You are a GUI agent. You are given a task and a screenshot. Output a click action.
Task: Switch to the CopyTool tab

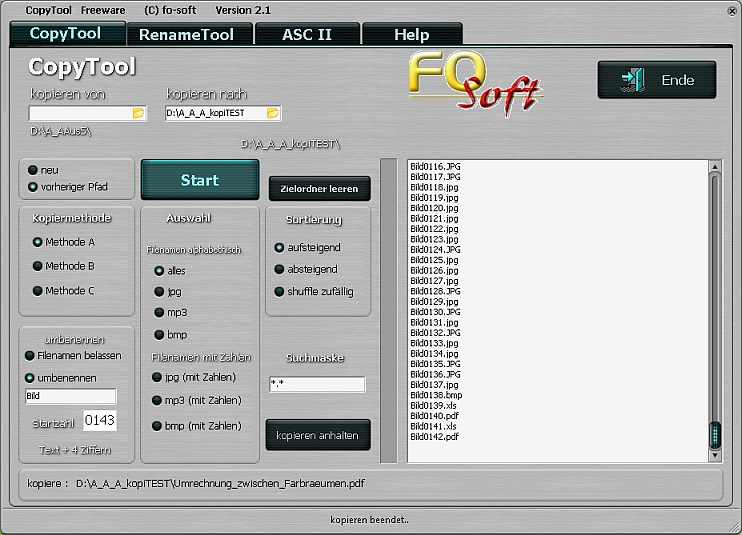click(67, 34)
